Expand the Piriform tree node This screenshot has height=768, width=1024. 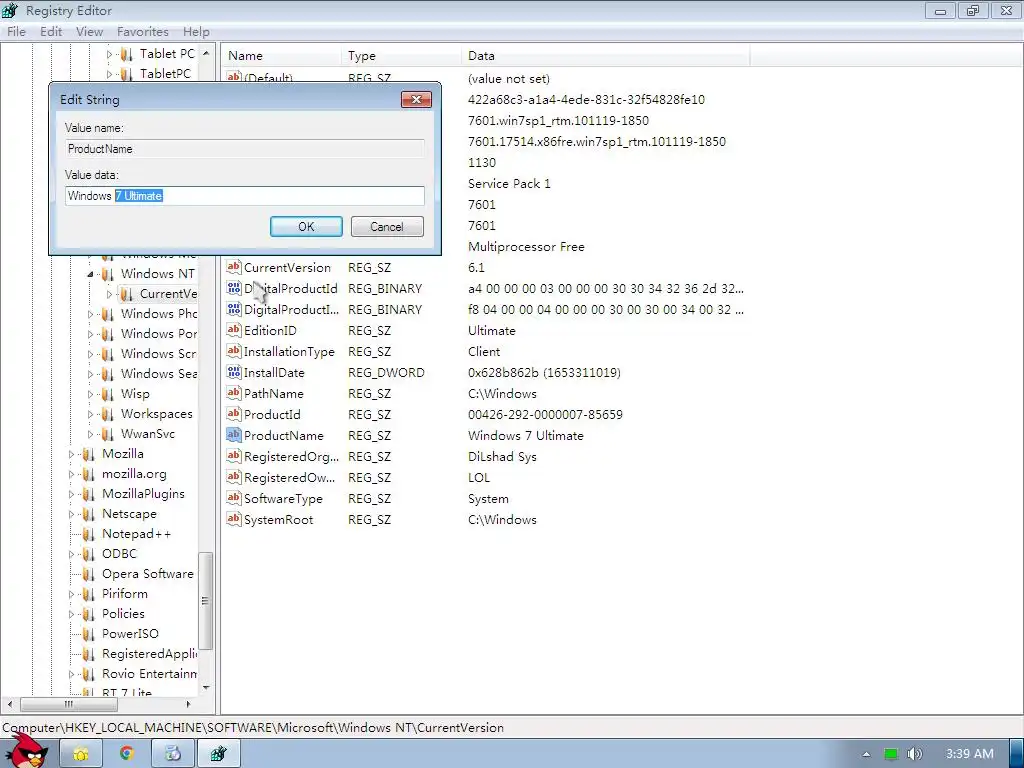tap(71, 594)
